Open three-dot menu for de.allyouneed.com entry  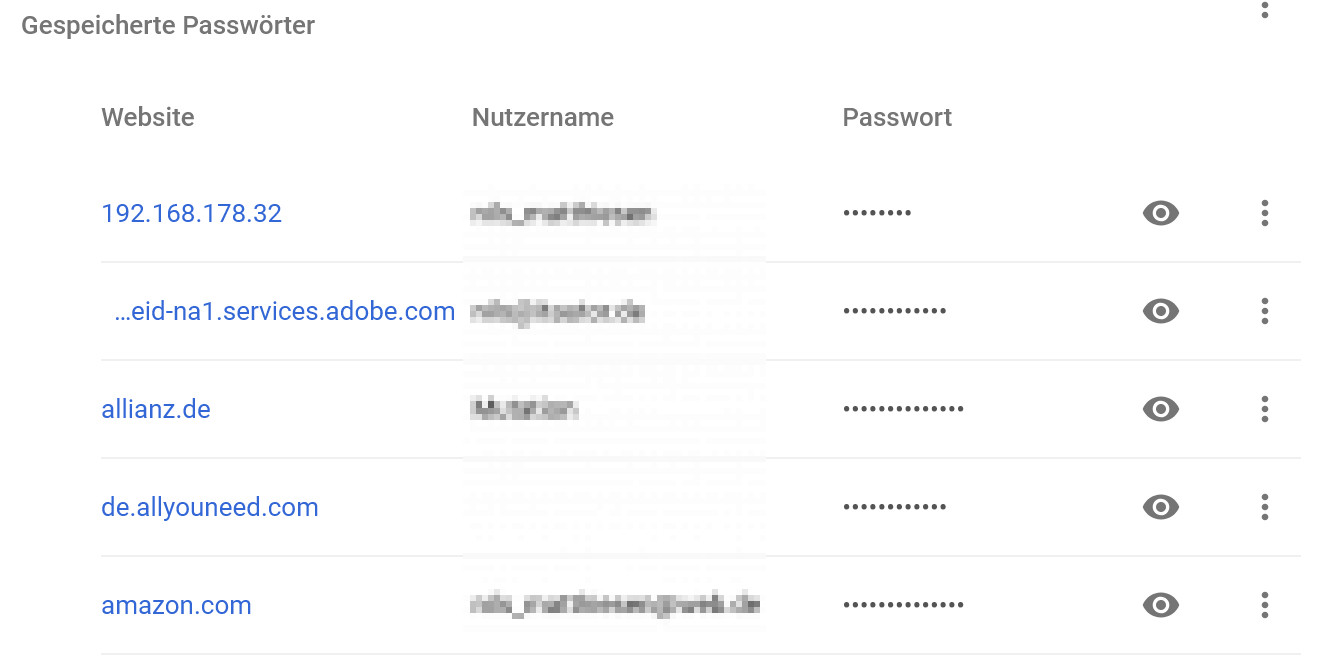click(x=1265, y=507)
